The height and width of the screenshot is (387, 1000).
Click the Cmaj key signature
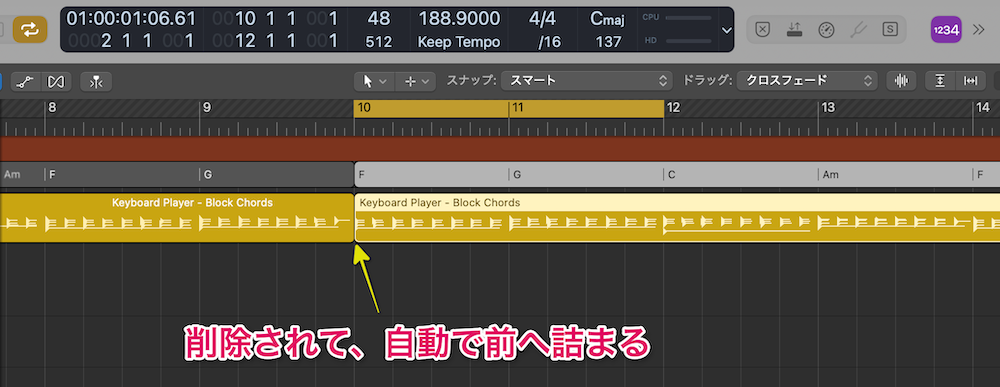pyautogui.click(x=608, y=19)
